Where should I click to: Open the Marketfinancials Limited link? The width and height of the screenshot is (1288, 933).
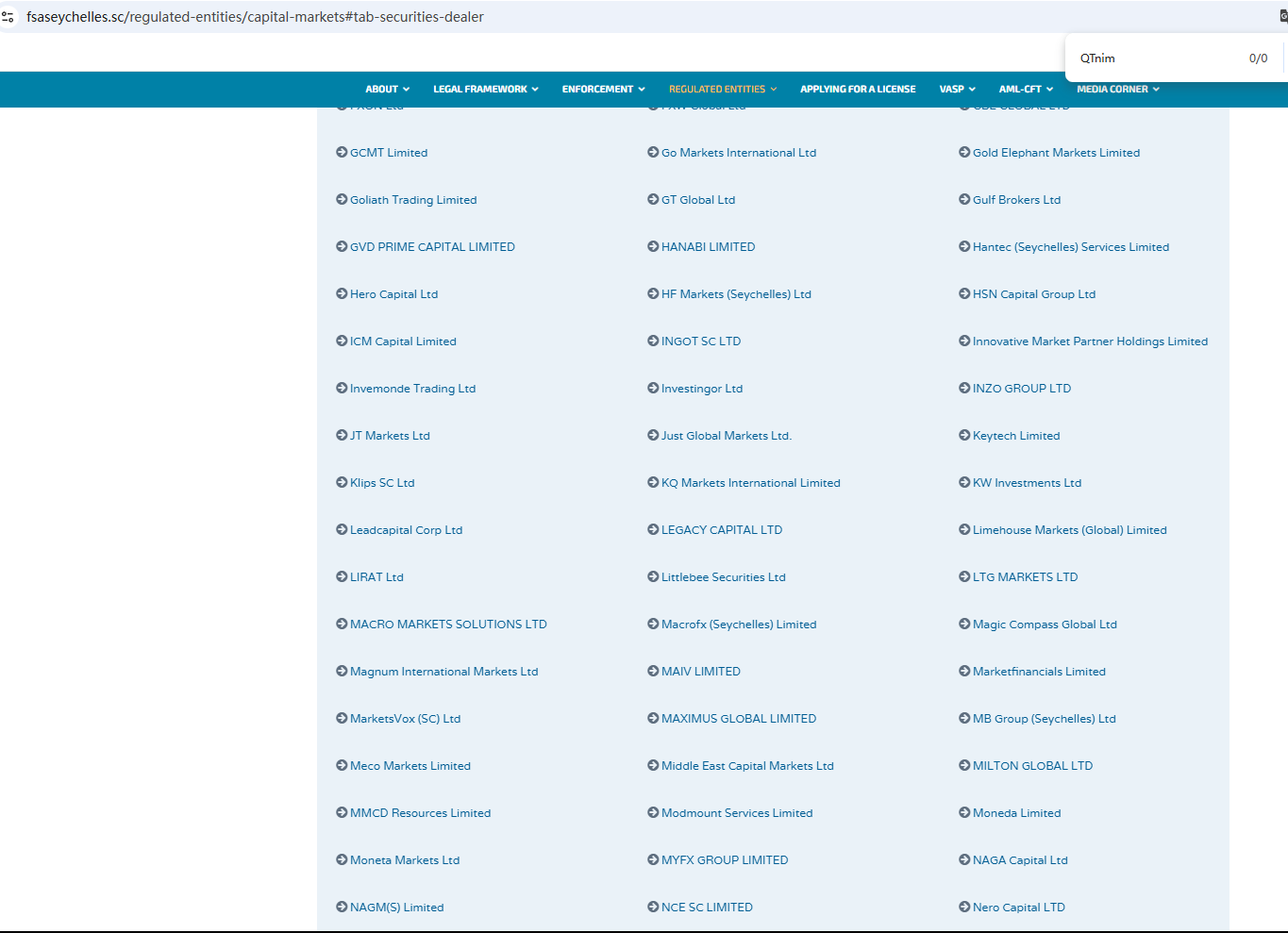[x=1039, y=672]
